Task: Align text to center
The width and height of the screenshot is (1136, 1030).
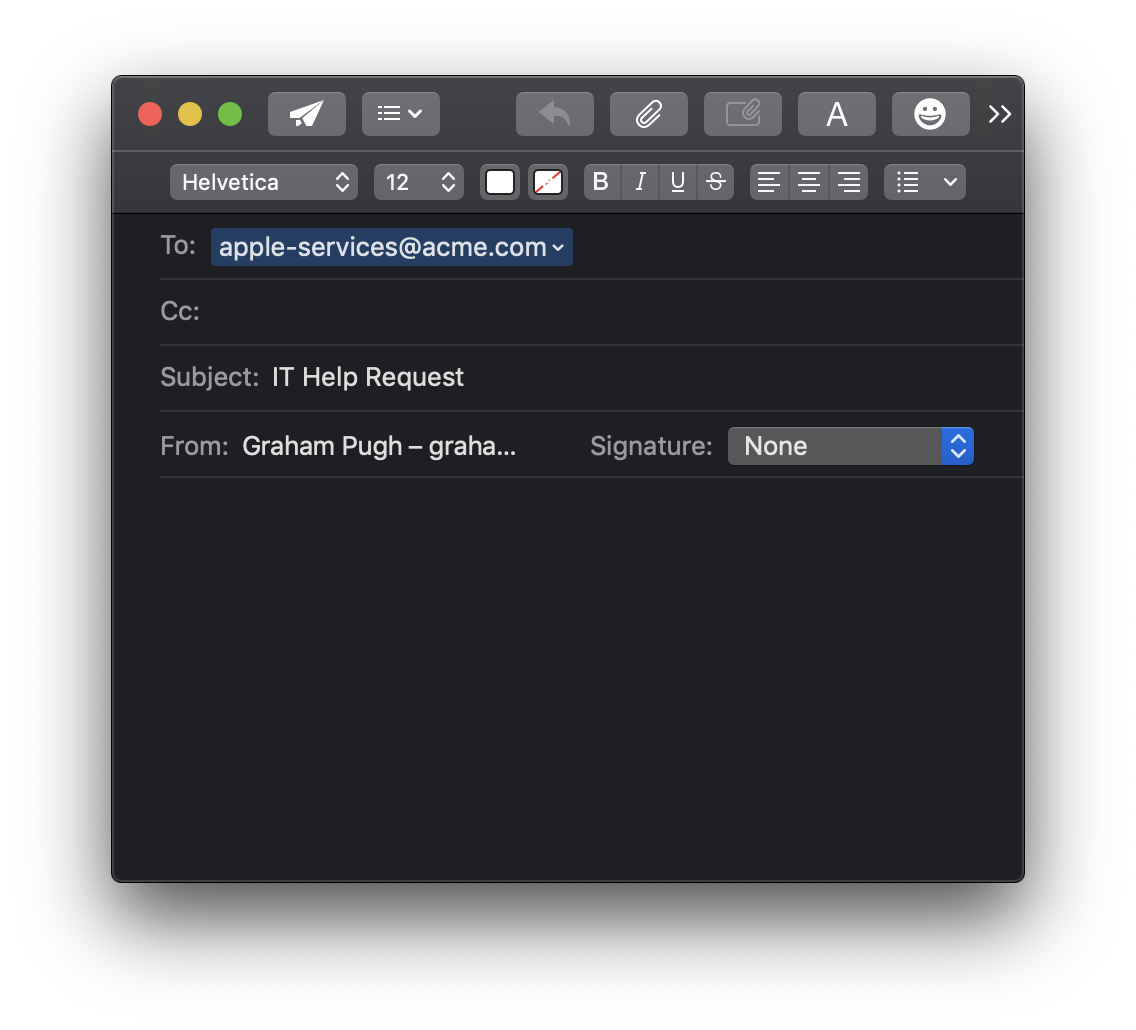Action: (809, 182)
